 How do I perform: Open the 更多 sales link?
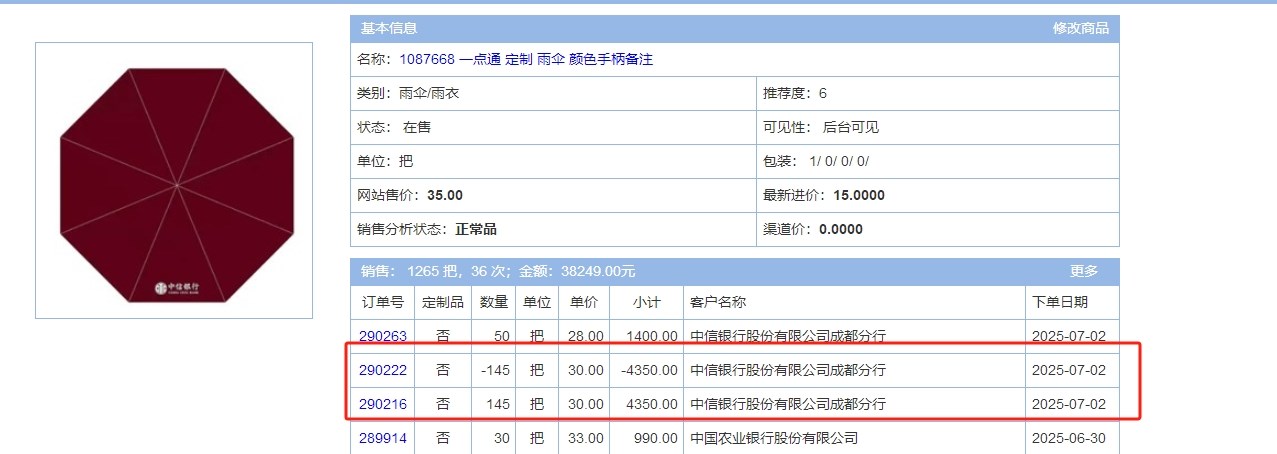pyautogui.click(x=1084, y=271)
